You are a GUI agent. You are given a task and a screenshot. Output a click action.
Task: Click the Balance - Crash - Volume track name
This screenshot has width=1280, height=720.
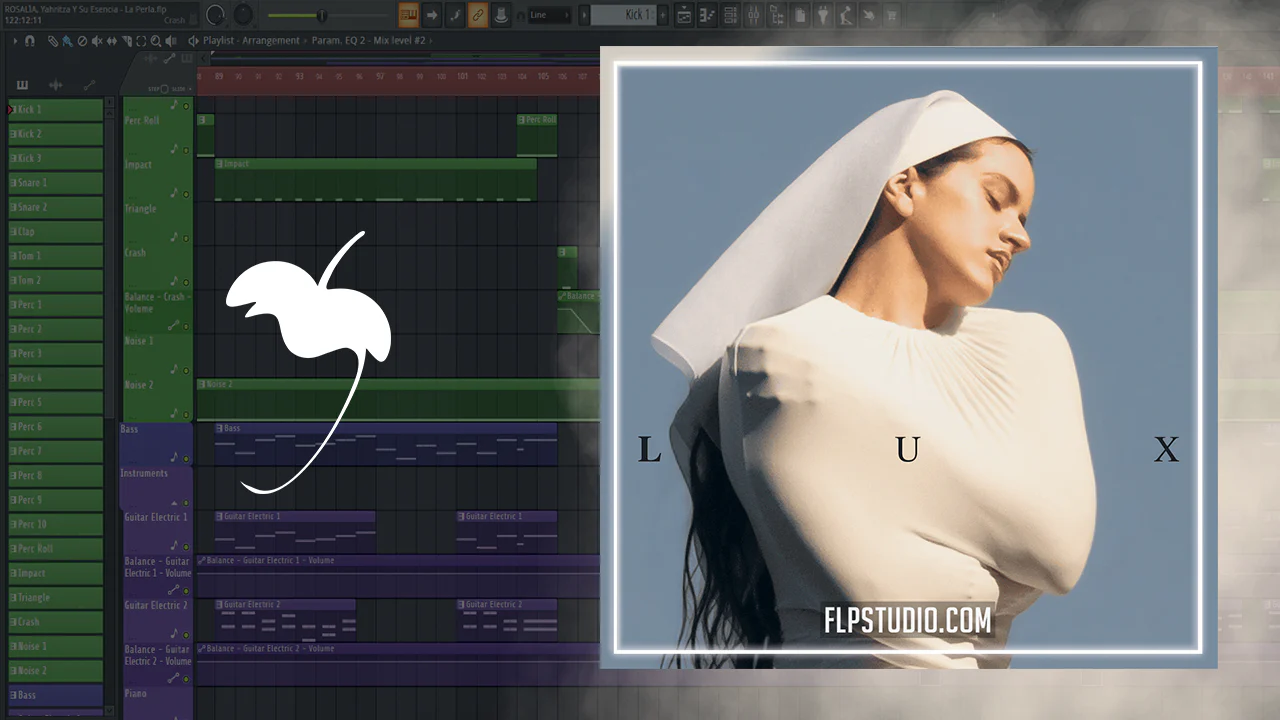pyautogui.click(x=155, y=303)
